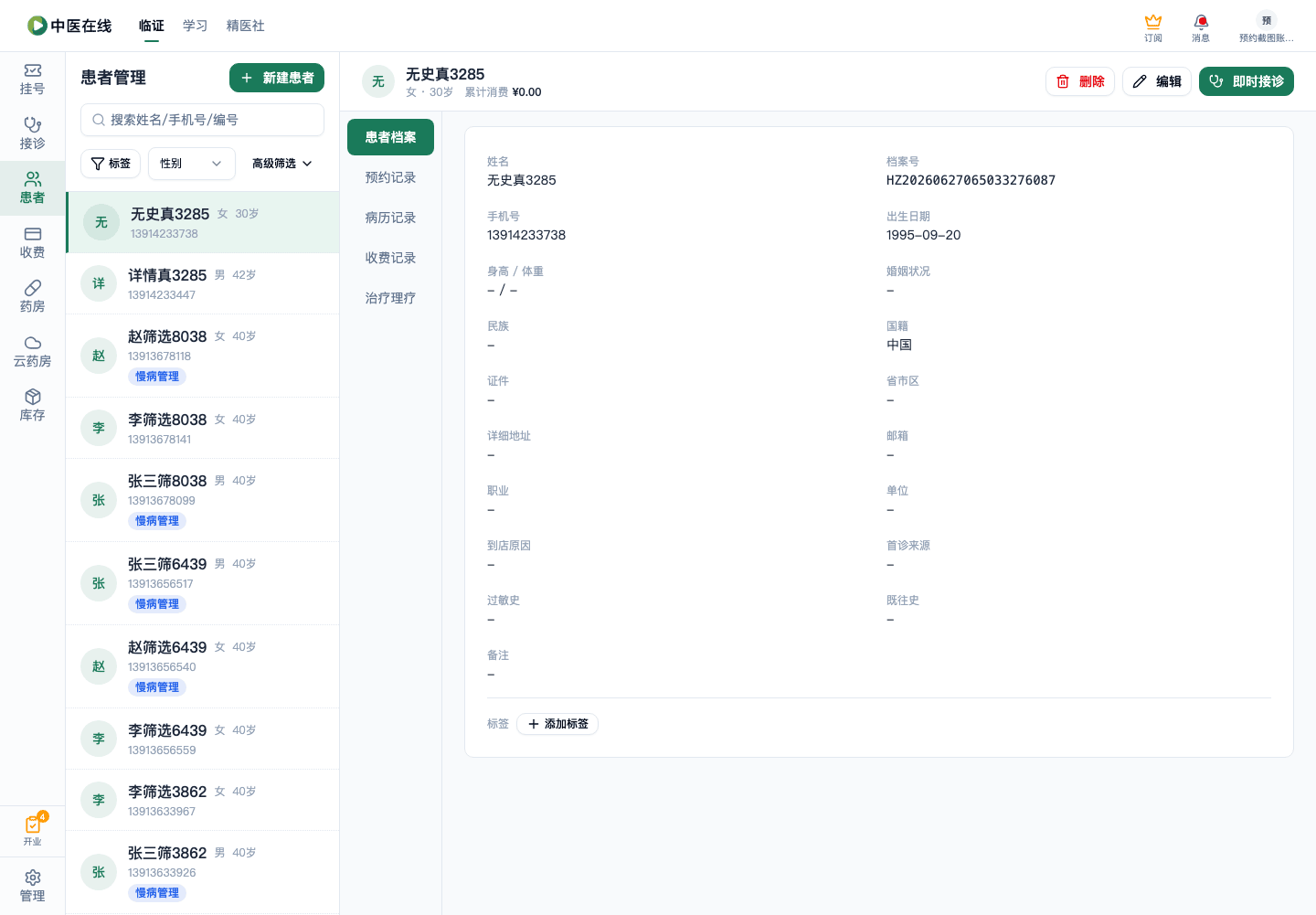Select patient 李筛选3862 in the list

coord(203,800)
